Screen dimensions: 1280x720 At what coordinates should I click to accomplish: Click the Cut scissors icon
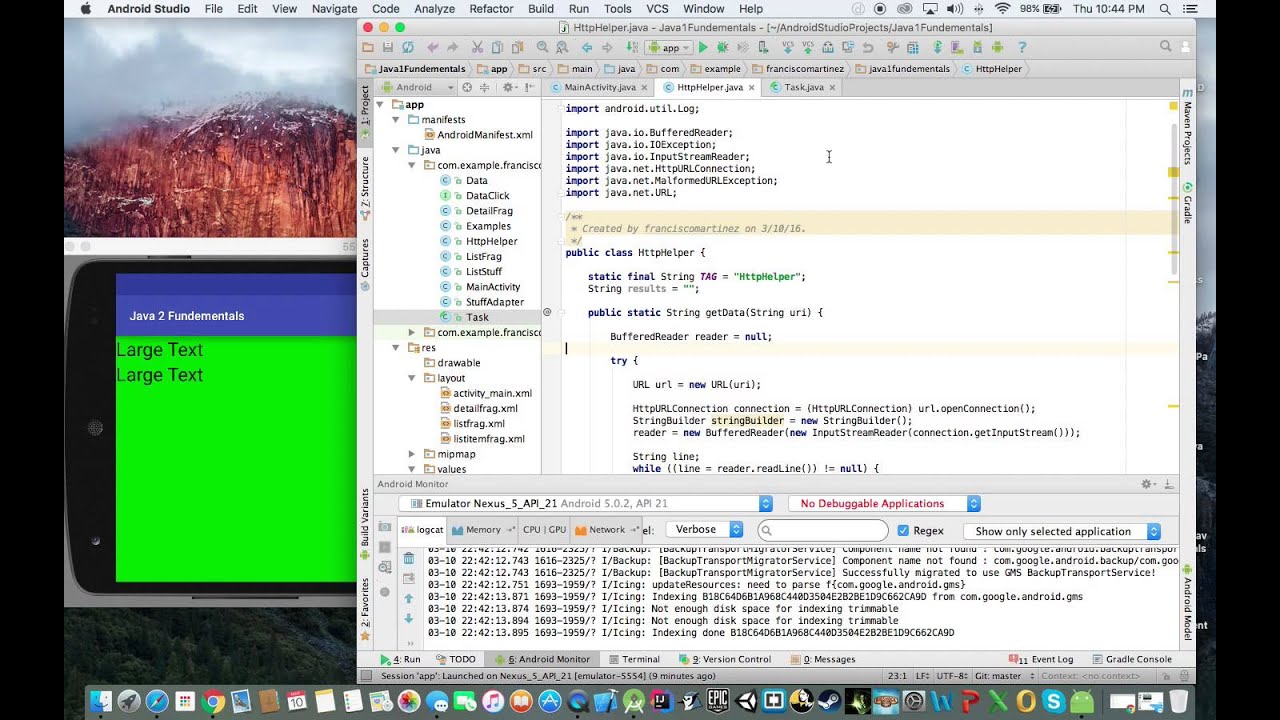coord(477,47)
